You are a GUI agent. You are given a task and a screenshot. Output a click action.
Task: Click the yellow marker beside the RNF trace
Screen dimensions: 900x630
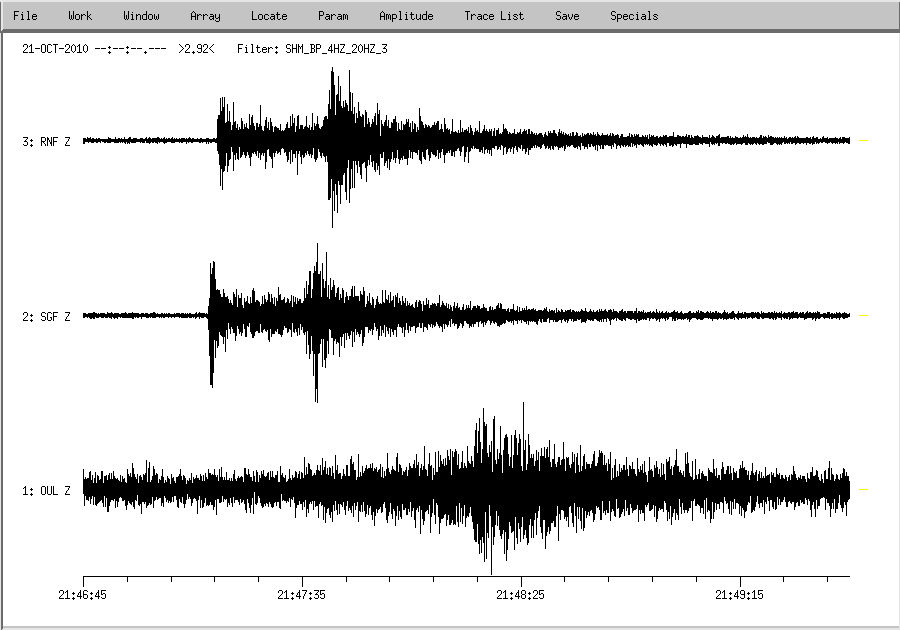pyautogui.click(x=863, y=141)
